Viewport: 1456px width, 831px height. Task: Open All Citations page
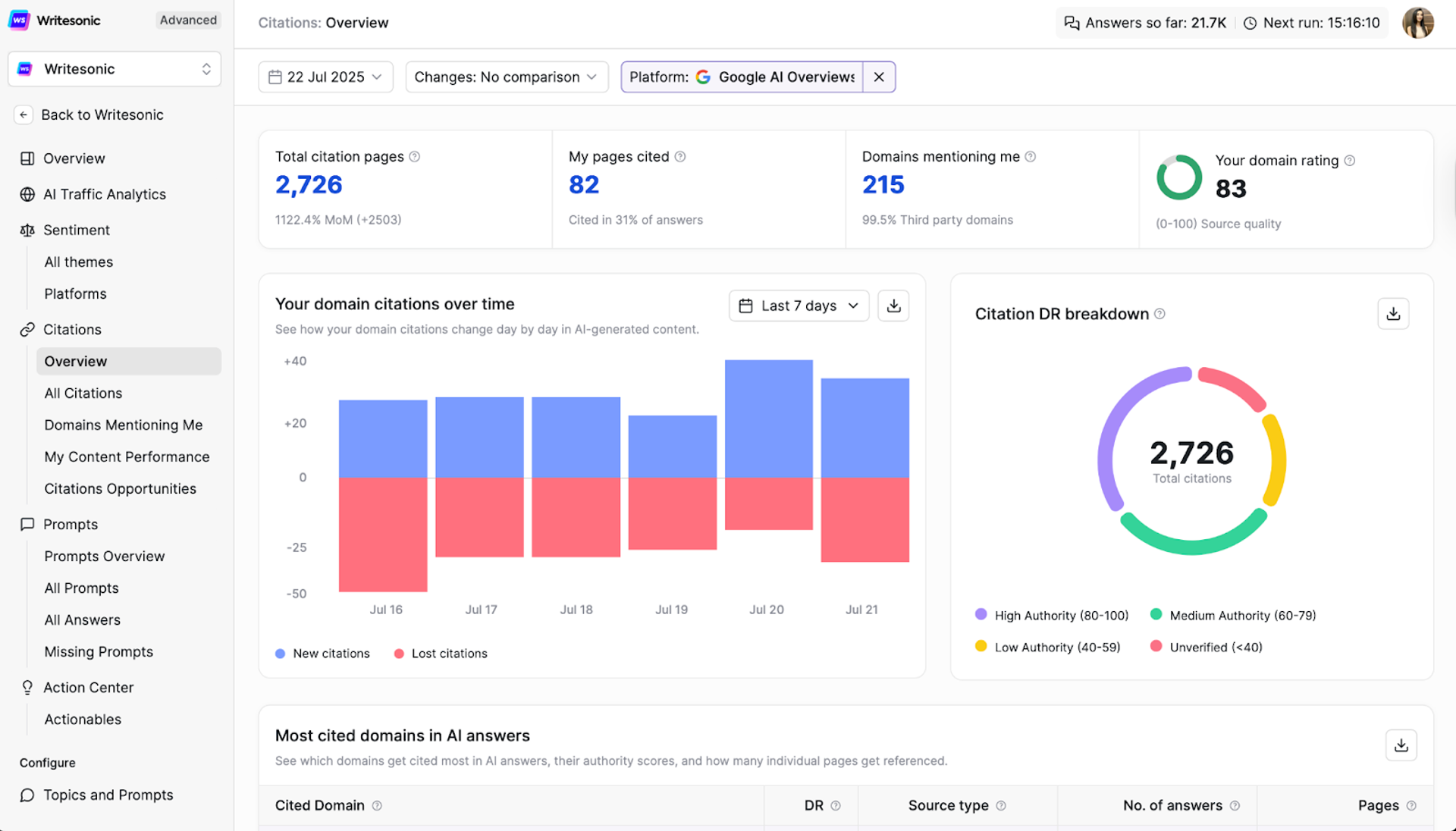pyautogui.click(x=83, y=393)
